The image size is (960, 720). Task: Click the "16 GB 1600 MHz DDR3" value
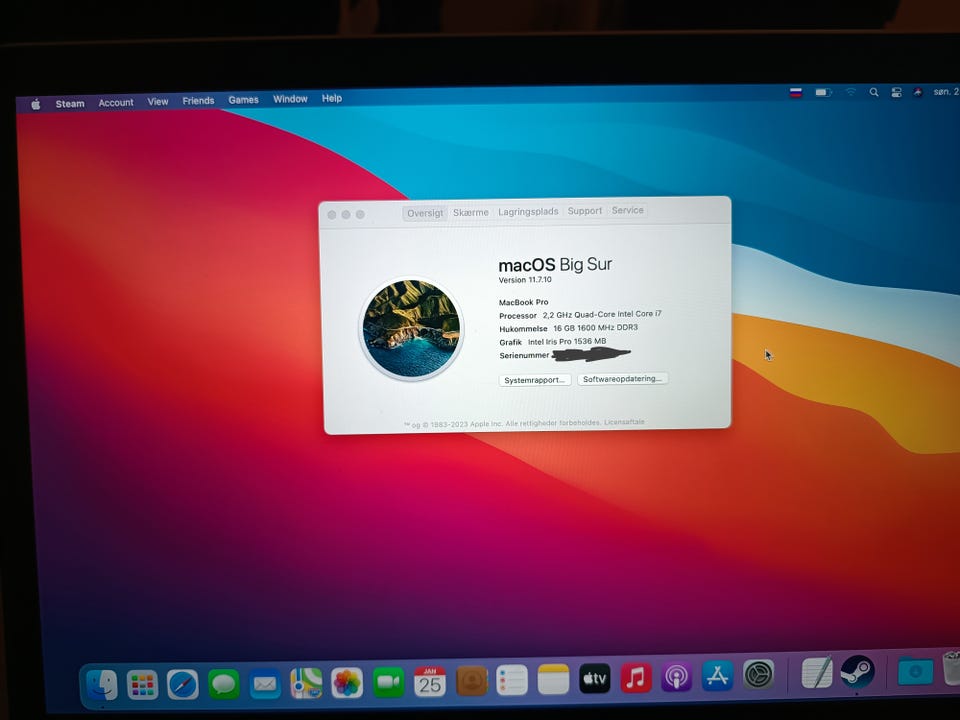pos(595,328)
